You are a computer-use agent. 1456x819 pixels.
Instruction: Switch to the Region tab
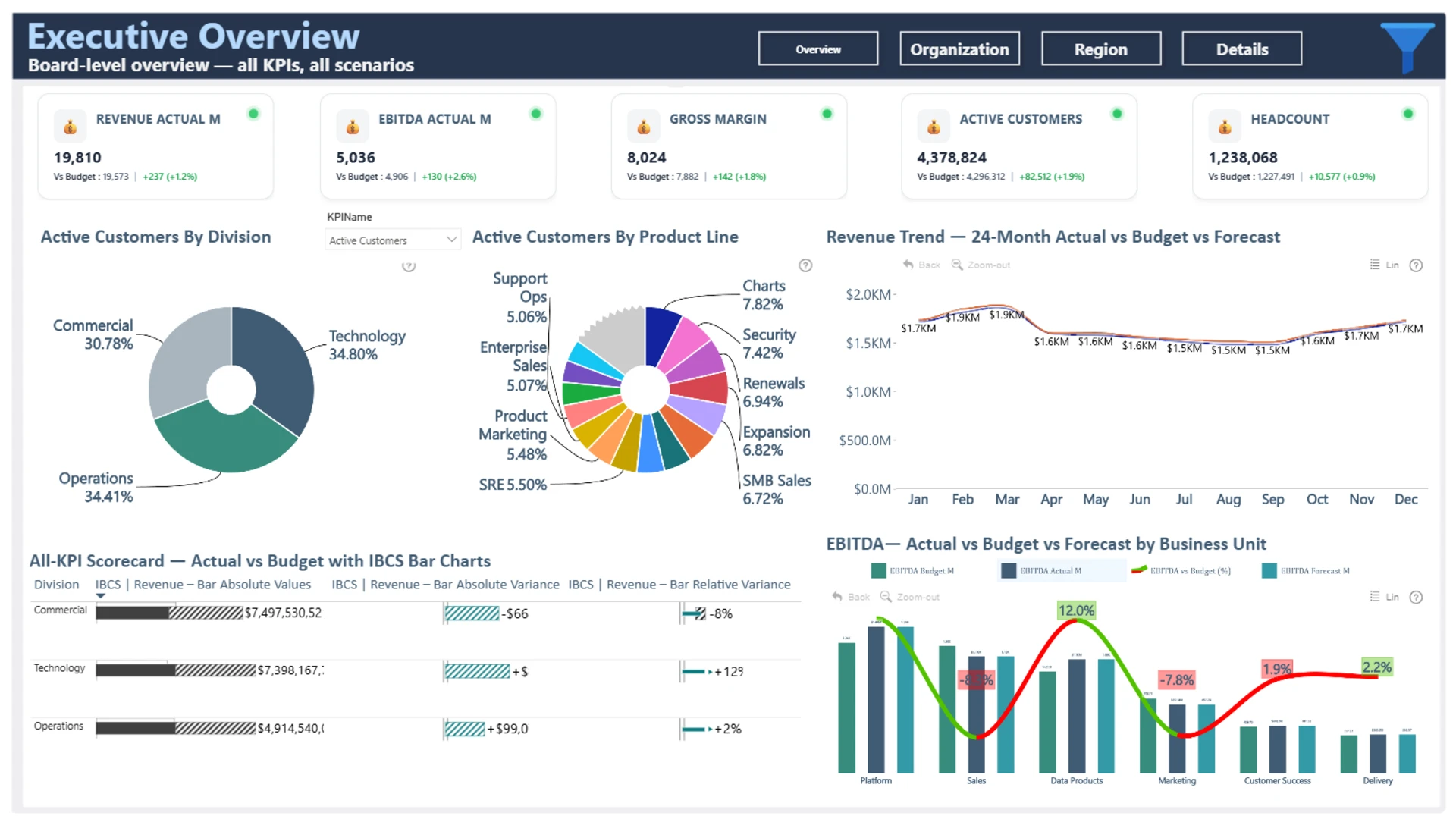[1100, 49]
